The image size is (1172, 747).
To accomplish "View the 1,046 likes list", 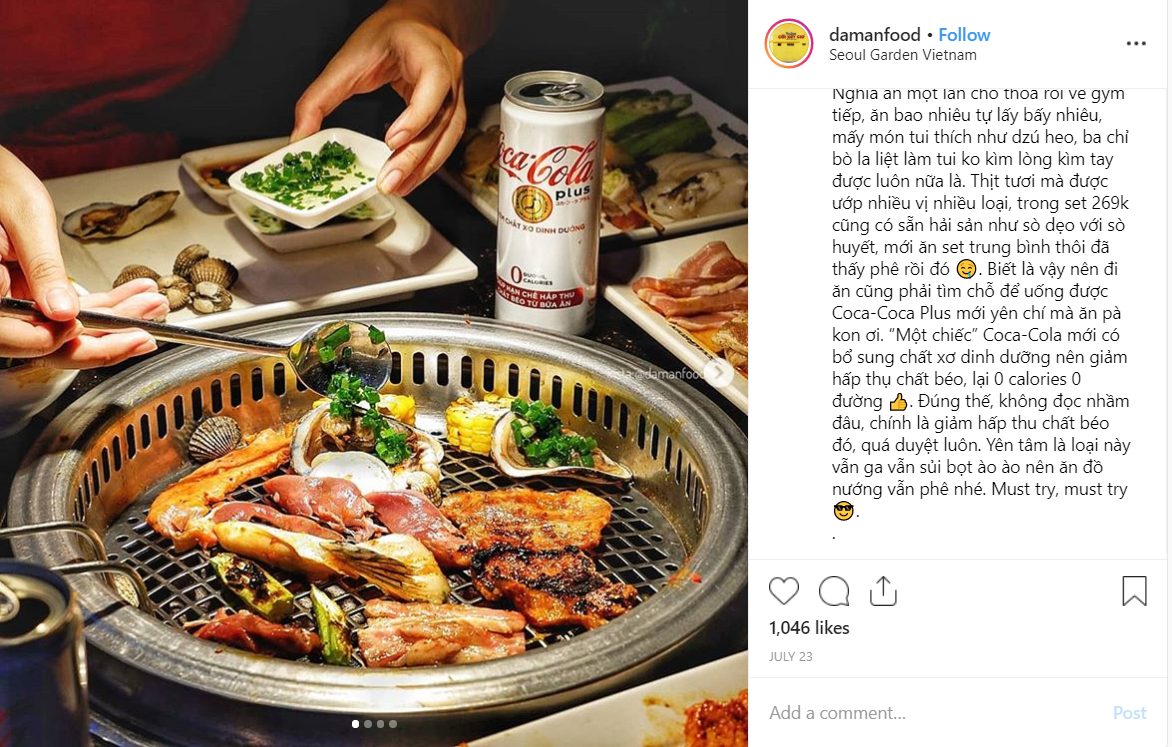I will (809, 627).
